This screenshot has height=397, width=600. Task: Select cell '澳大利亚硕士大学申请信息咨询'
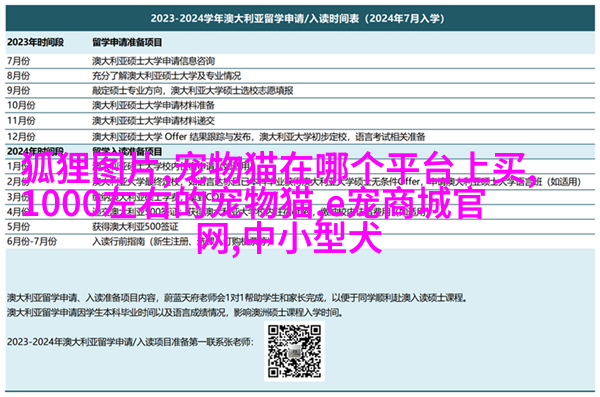tap(153, 61)
